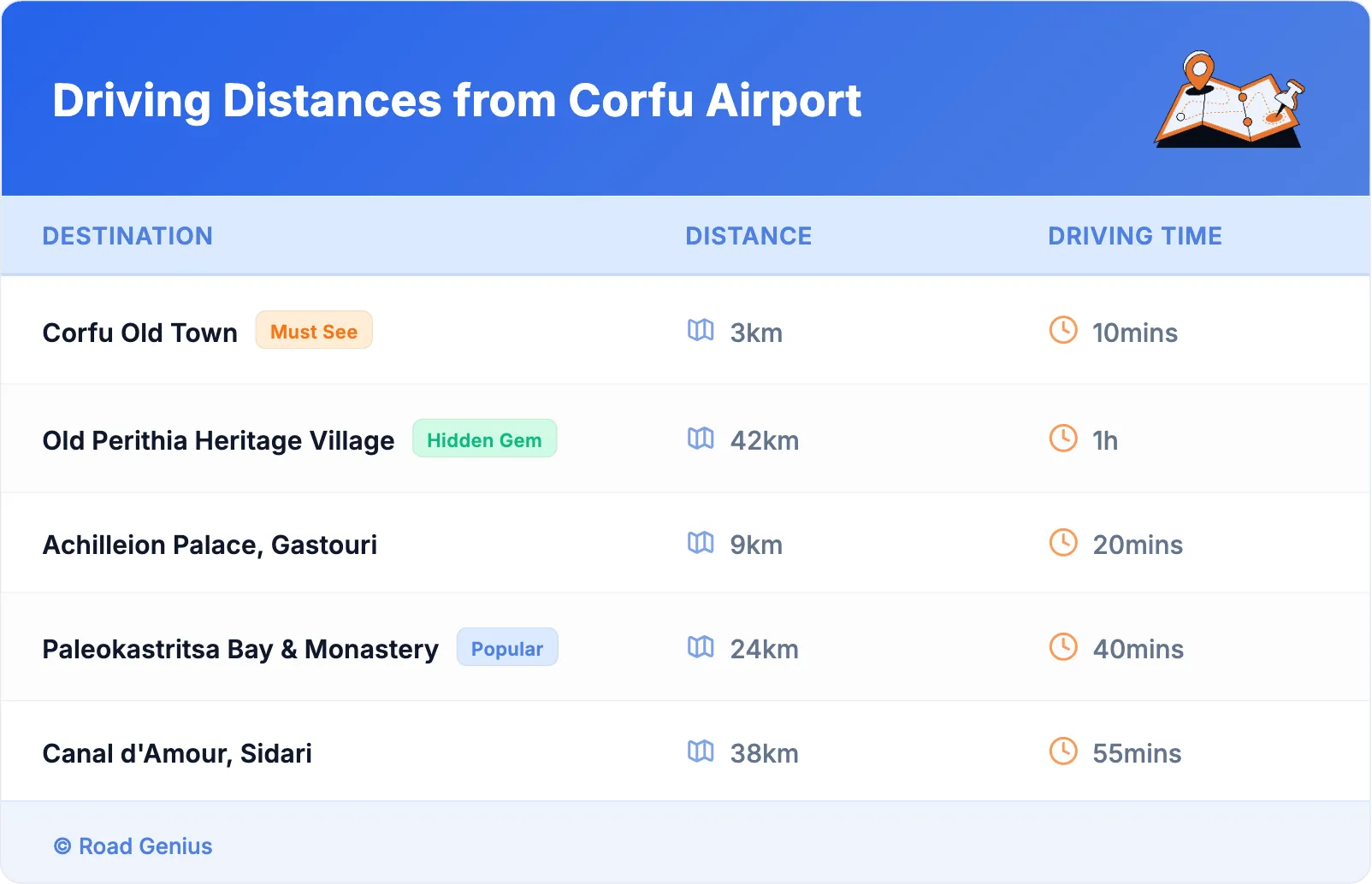Click the 20mins driving time
Image resolution: width=1372 pixels, height=884 pixels.
1138,545
